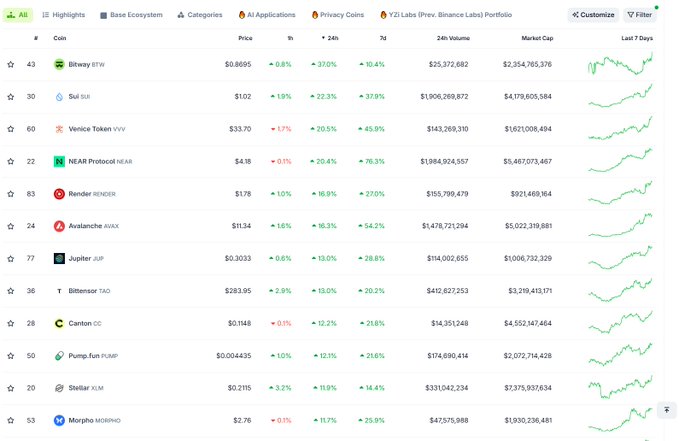Image resolution: width=679 pixels, height=441 pixels.
Task: Sort by 24h Volume header
Action: pos(453,38)
